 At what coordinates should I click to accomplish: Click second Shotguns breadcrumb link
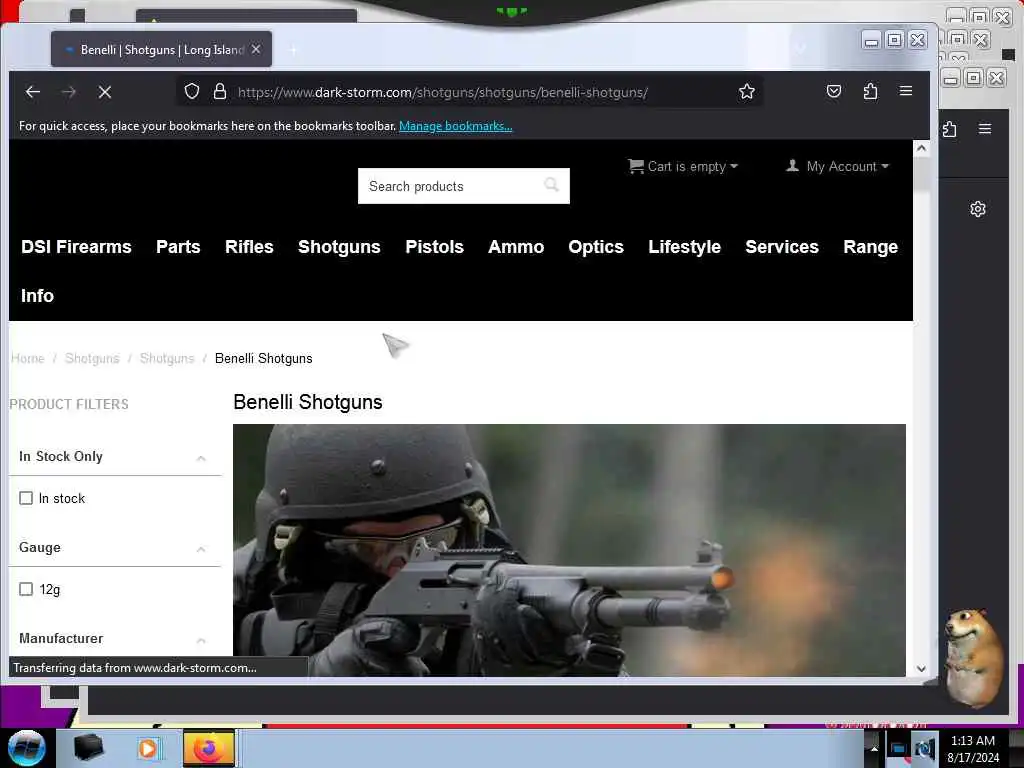click(167, 359)
